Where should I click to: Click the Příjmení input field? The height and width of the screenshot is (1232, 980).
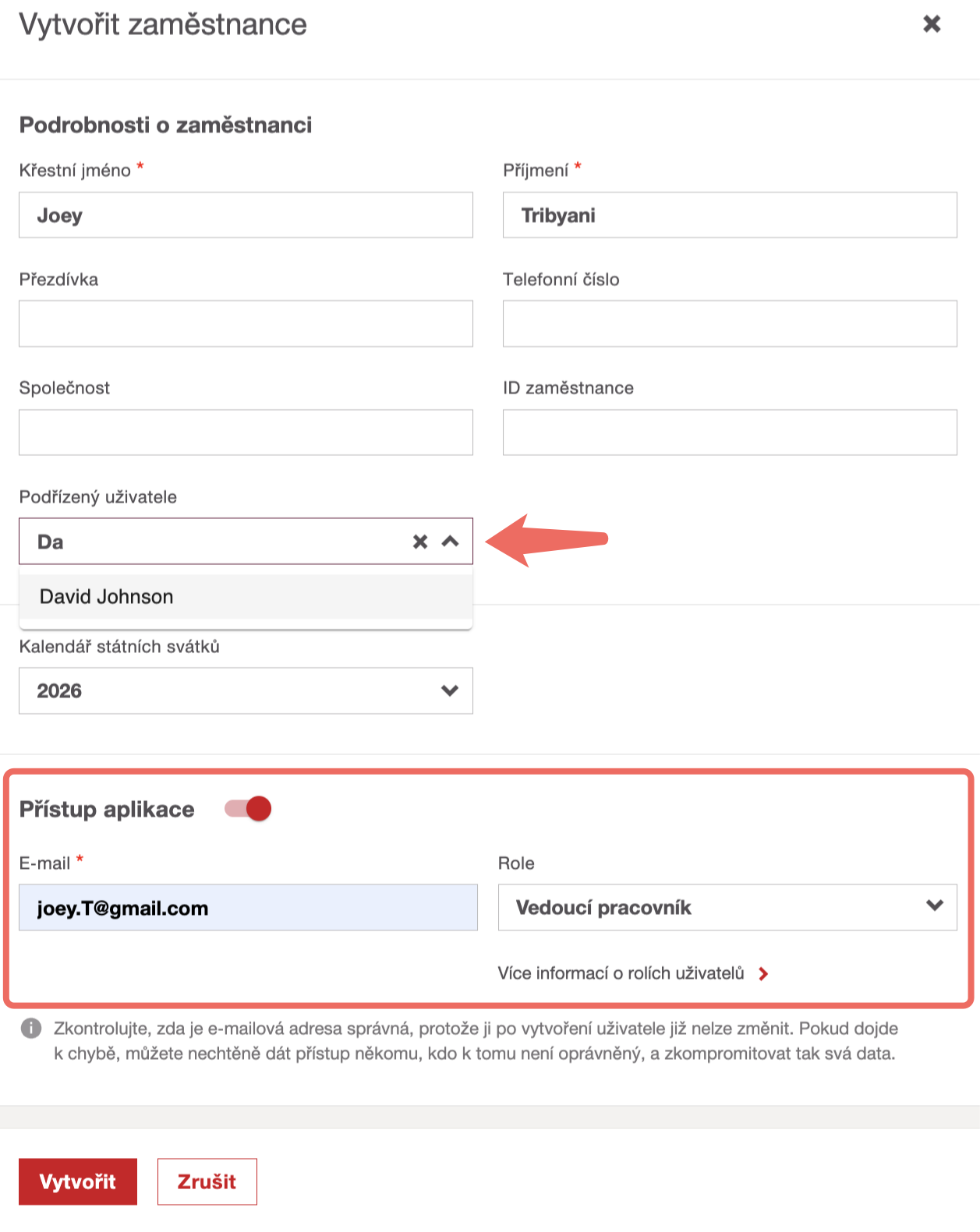(729, 215)
